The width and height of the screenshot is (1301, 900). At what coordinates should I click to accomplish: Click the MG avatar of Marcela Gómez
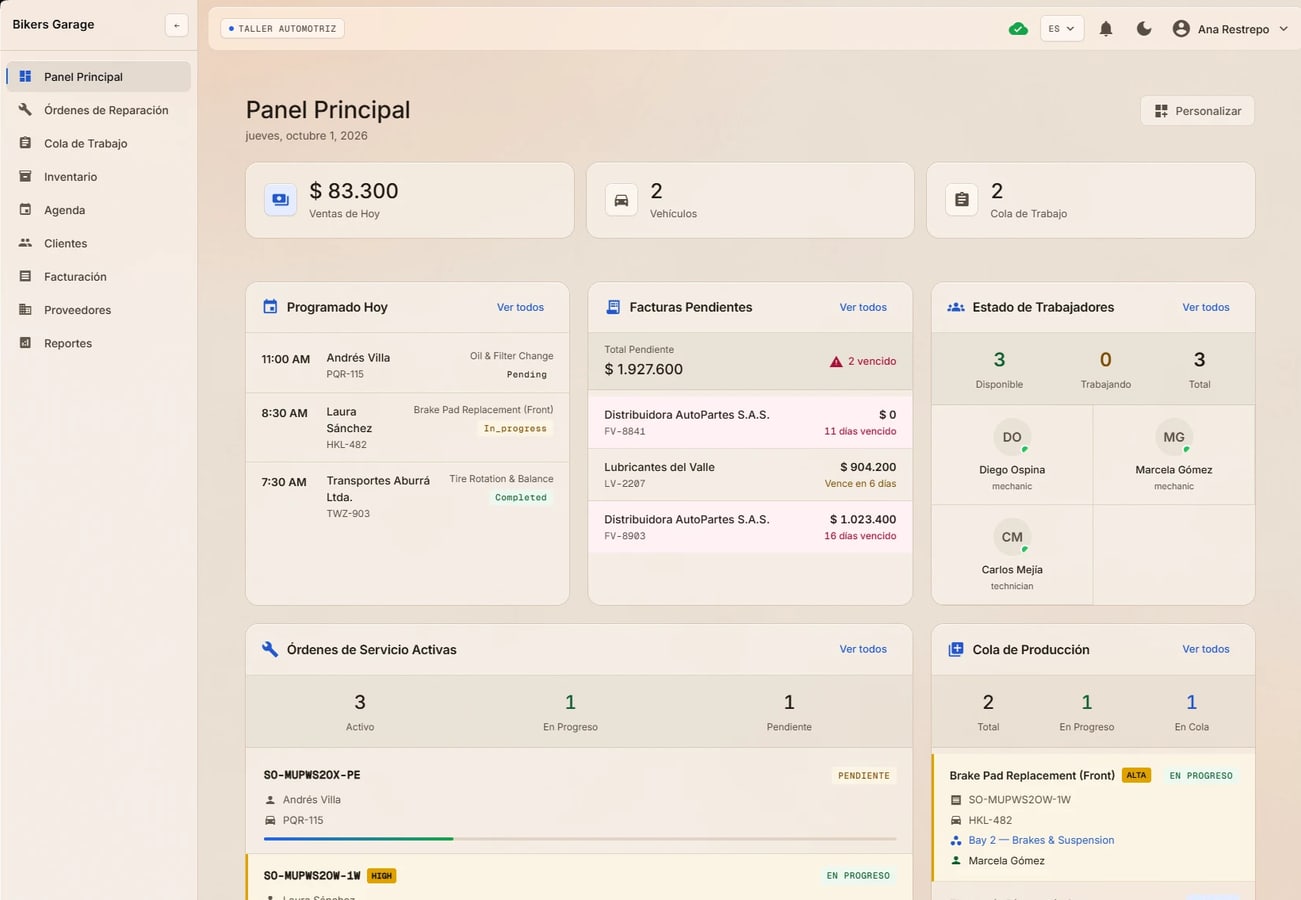pyautogui.click(x=1174, y=437)
